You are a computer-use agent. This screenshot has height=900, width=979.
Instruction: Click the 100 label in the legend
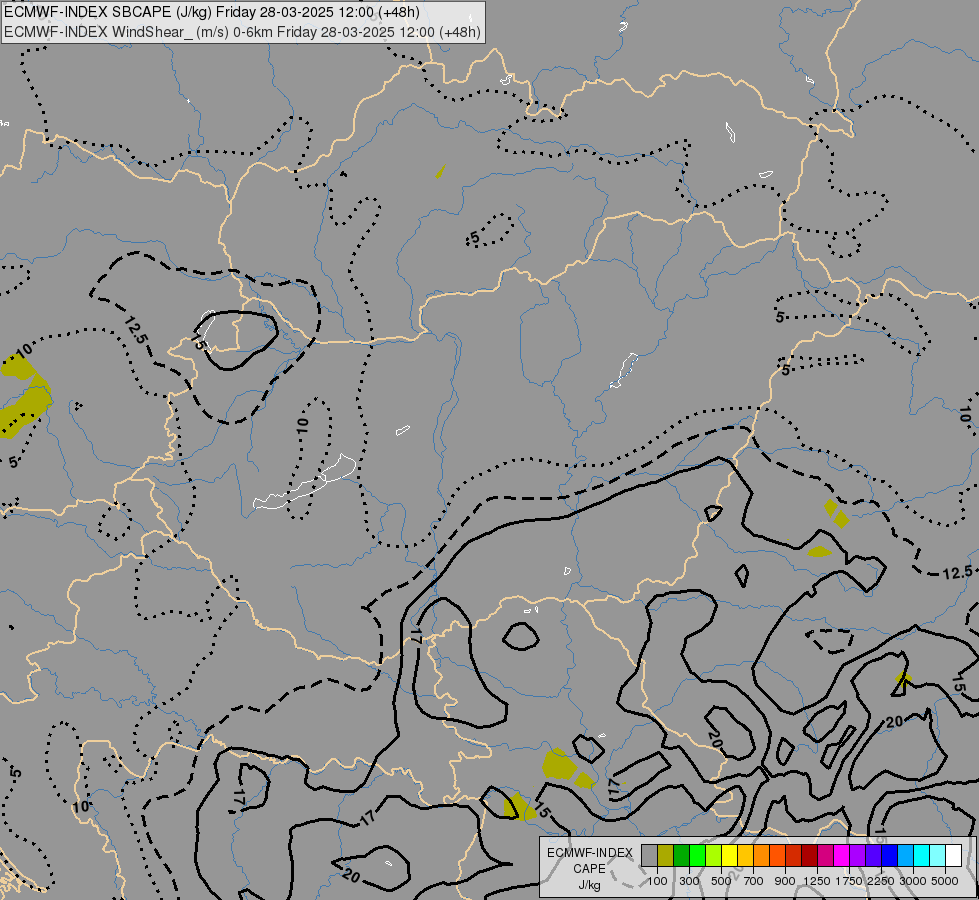point(657,881)
